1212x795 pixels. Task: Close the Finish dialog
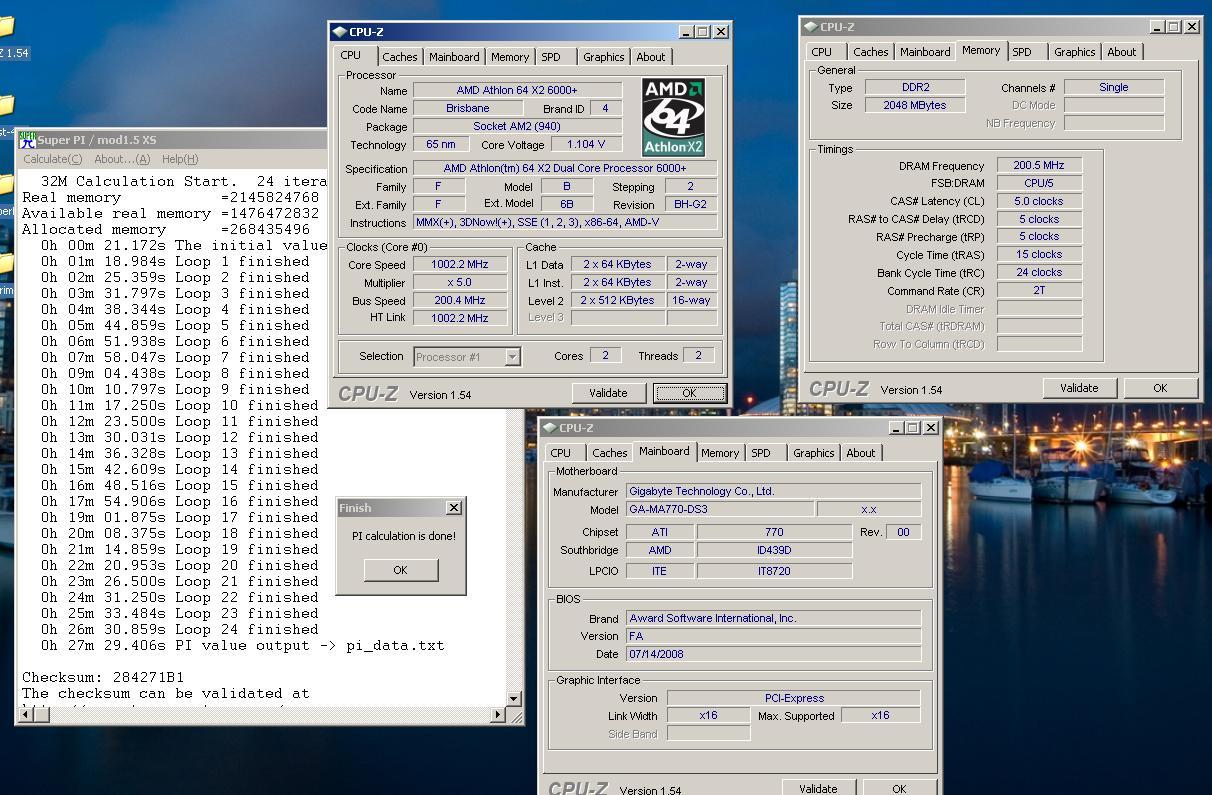pyautogui.click(x=454, y=508)
